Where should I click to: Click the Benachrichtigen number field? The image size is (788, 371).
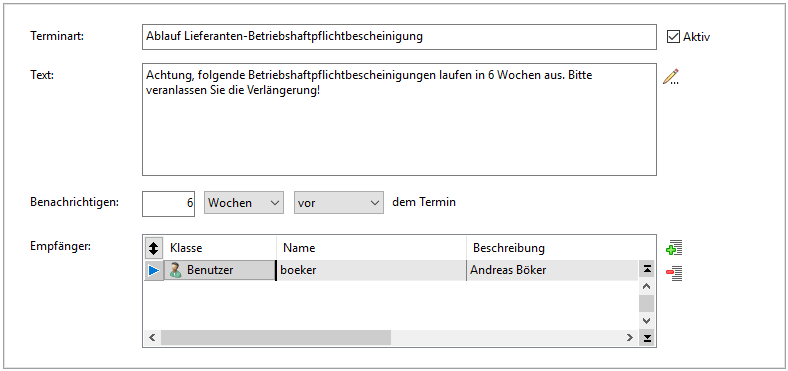point(168,203)
